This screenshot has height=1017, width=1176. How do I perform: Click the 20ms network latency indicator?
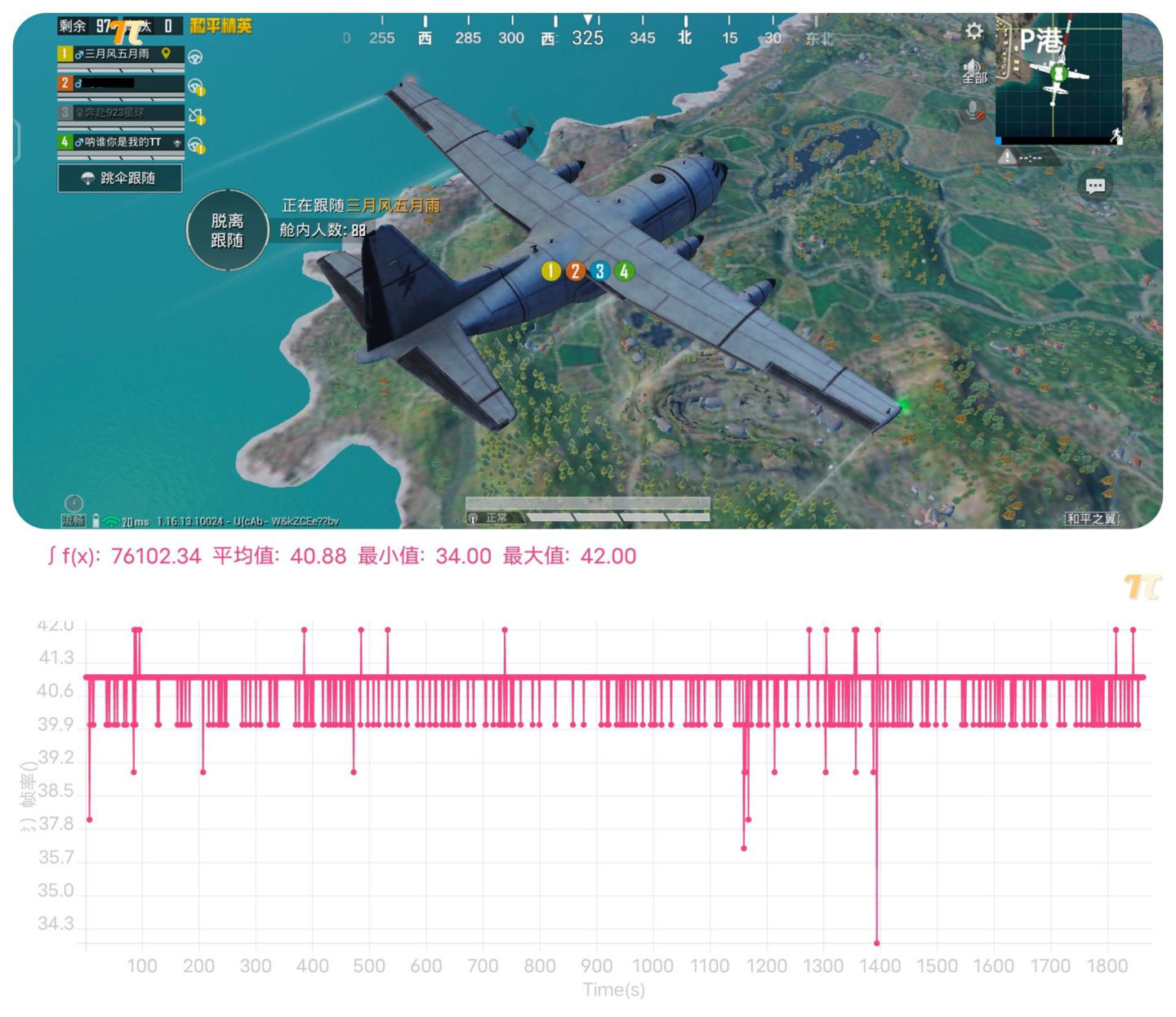pos(135,521)
